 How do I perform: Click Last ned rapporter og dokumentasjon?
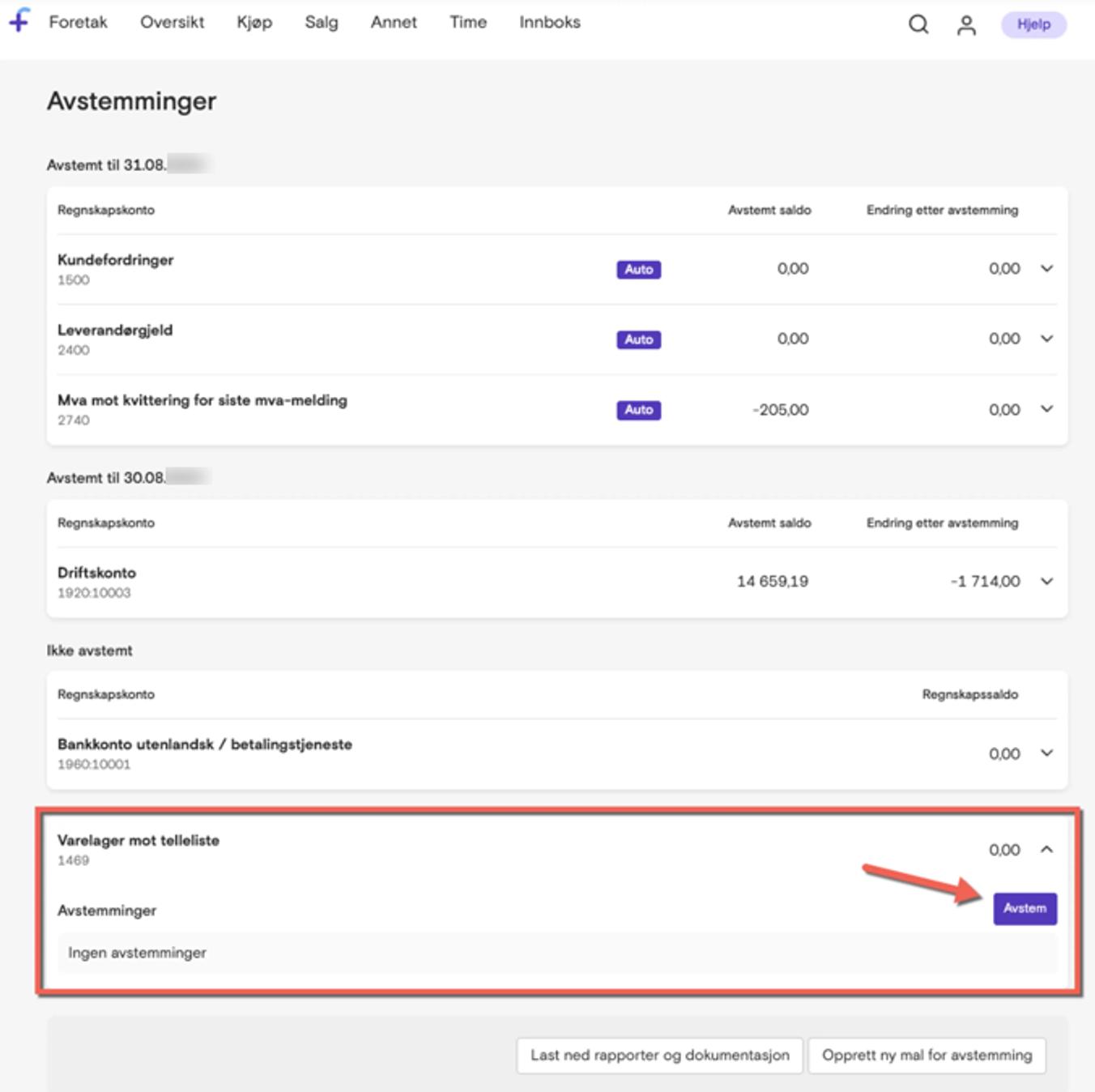(659, 1056)
